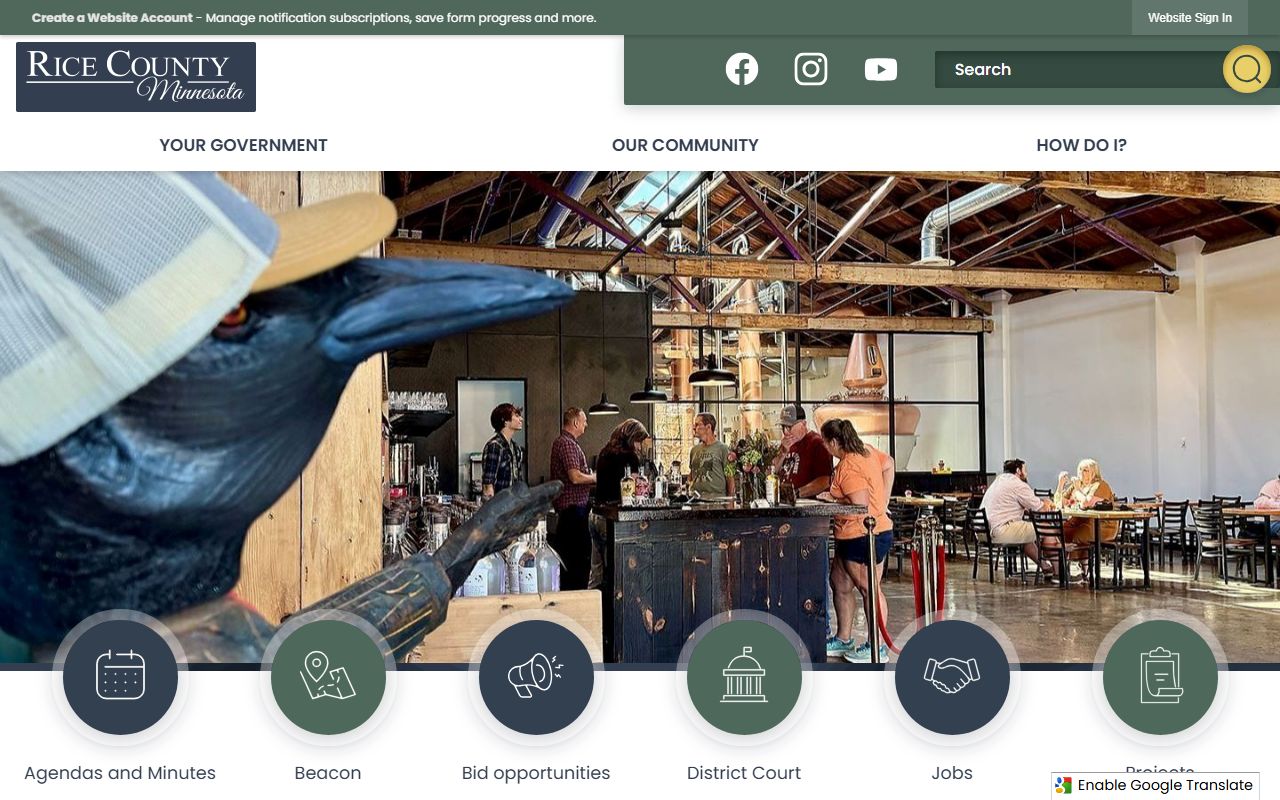Expand the Our Community menu
The width and height of the screenshot is (1280, 800).
(x=685, y=145)
